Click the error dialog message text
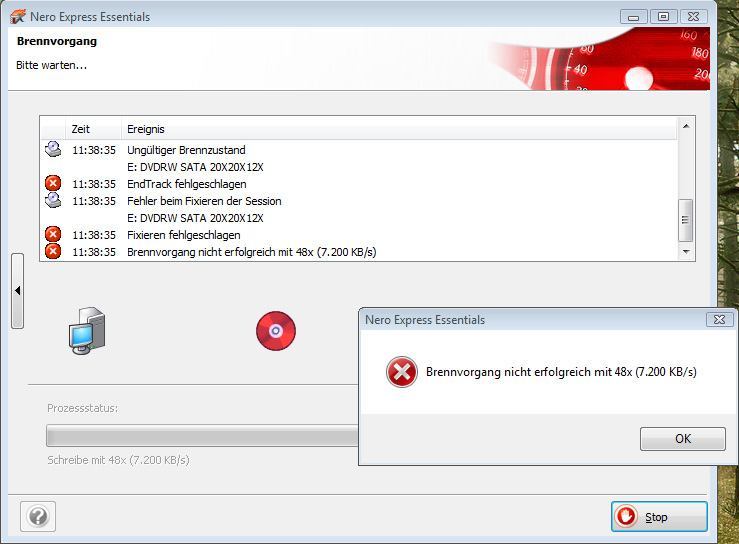739x544 pixels. click(x=561, y=372)
